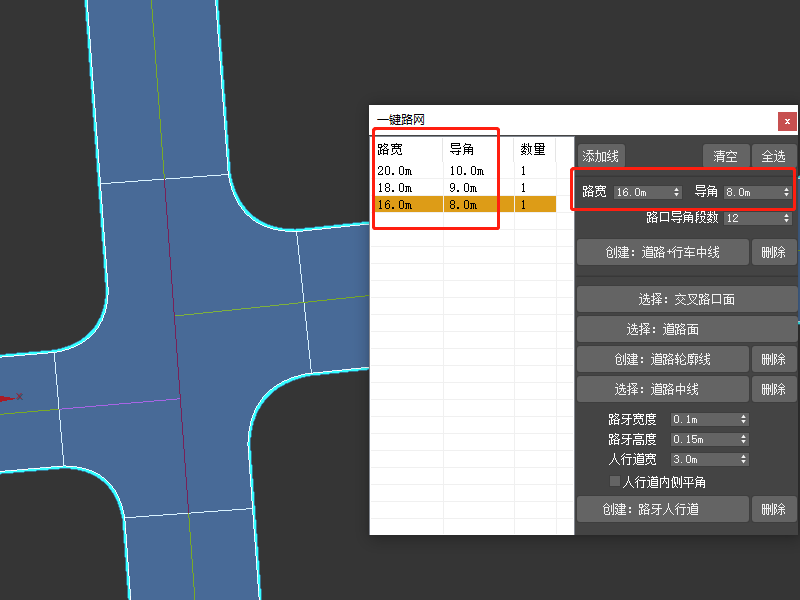The height and width of the screenshot is (600, 800).
Task: Click 创建: 道路轮廓线 button
Action: point(662,359)
